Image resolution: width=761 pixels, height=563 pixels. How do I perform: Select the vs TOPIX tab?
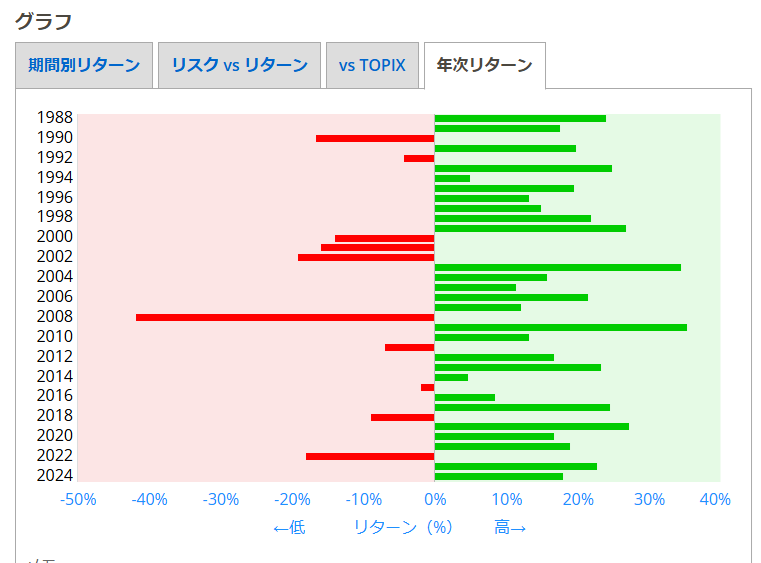click(x=372, y=66)
